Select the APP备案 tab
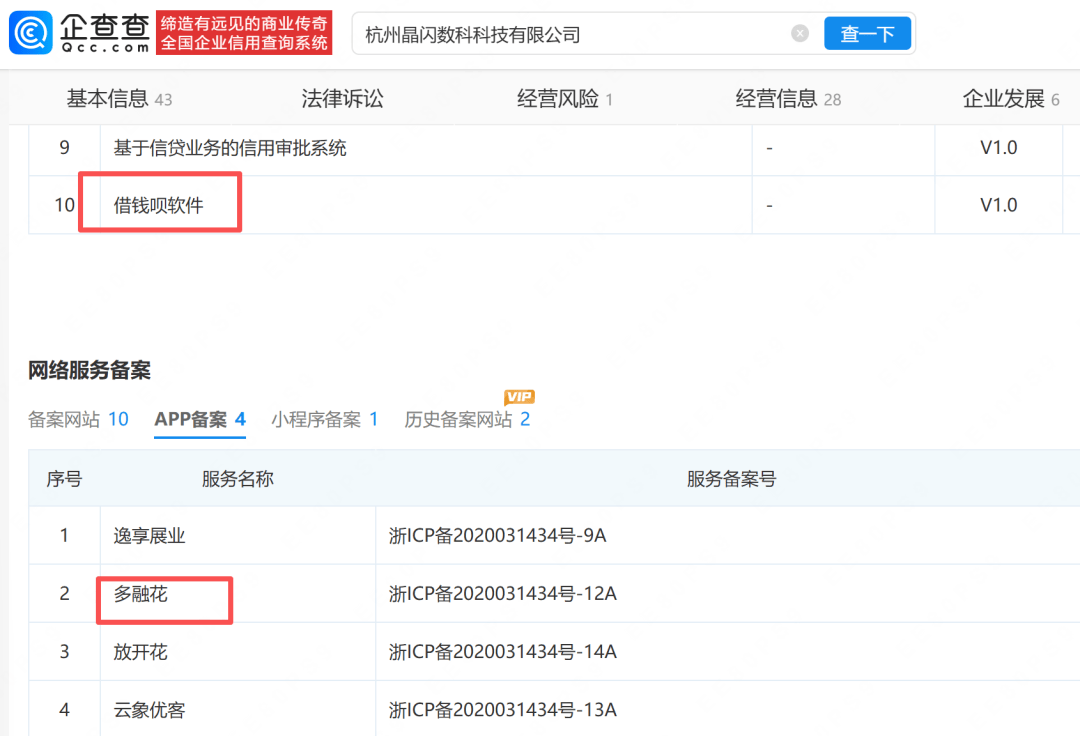The image size is (1080, 736). [200, 419]
